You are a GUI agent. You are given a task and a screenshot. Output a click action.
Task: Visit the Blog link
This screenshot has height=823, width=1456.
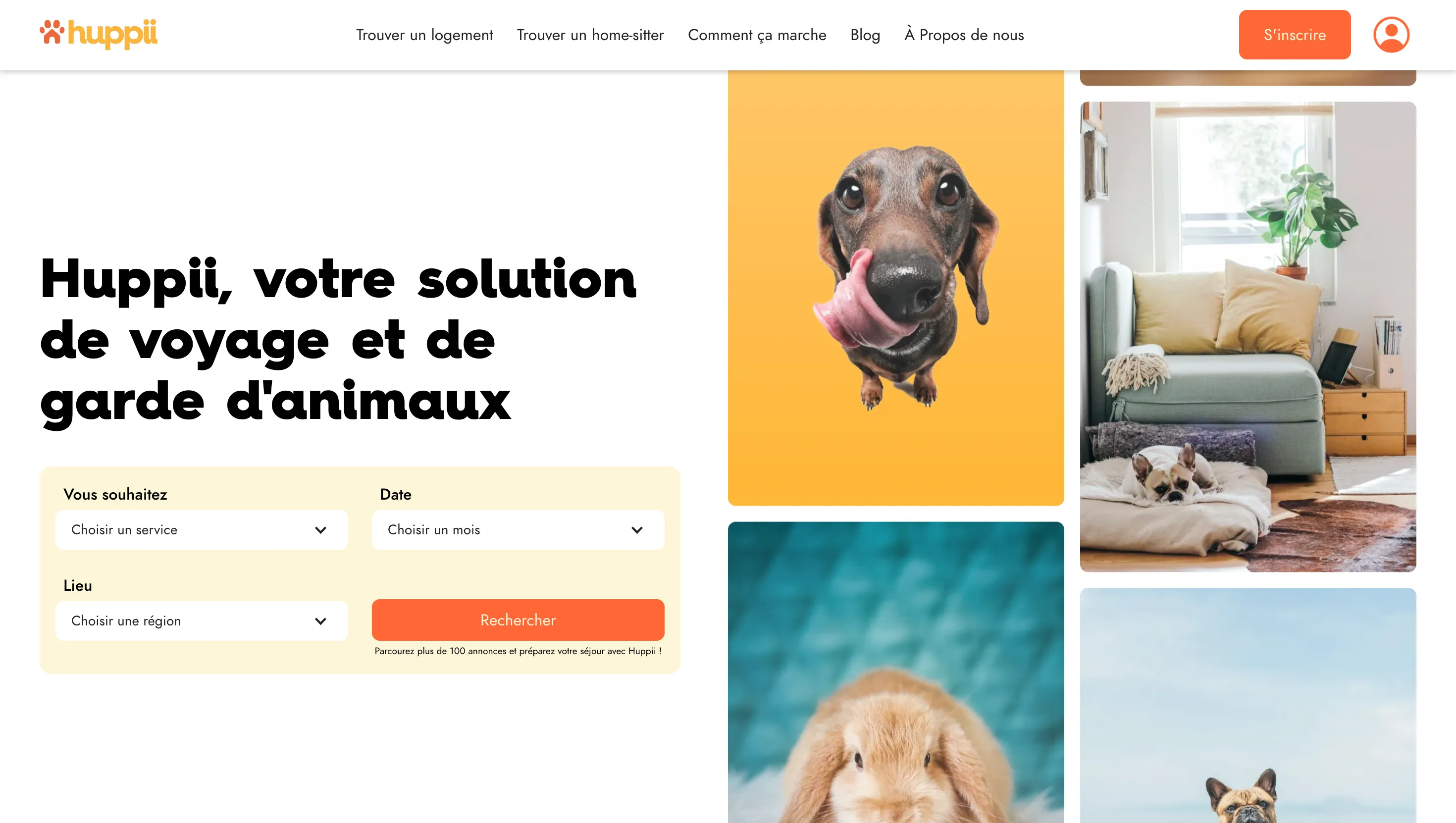coord(865,35)
